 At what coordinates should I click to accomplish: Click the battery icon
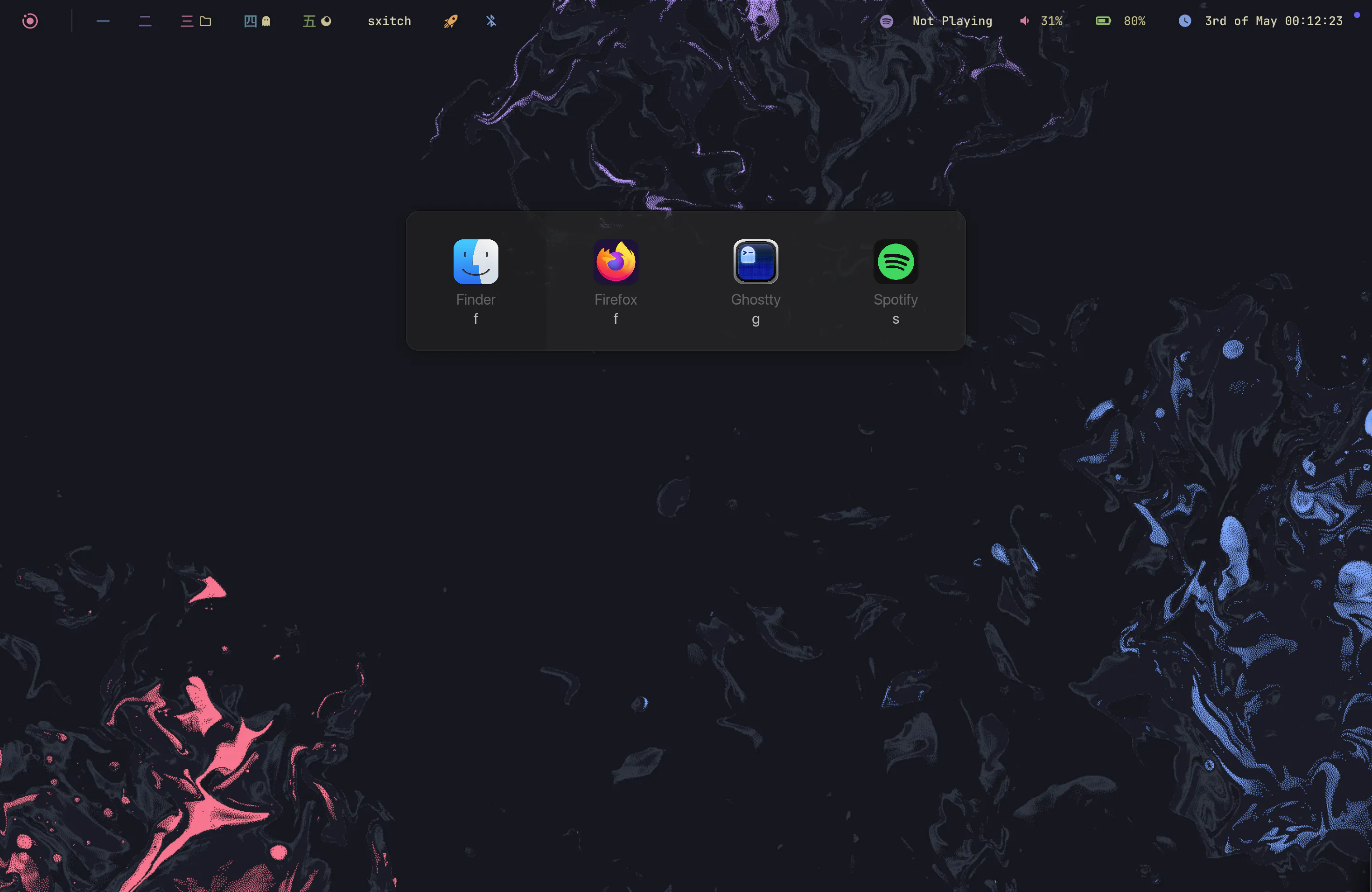pyautogui.click(x=1103, y=21)
